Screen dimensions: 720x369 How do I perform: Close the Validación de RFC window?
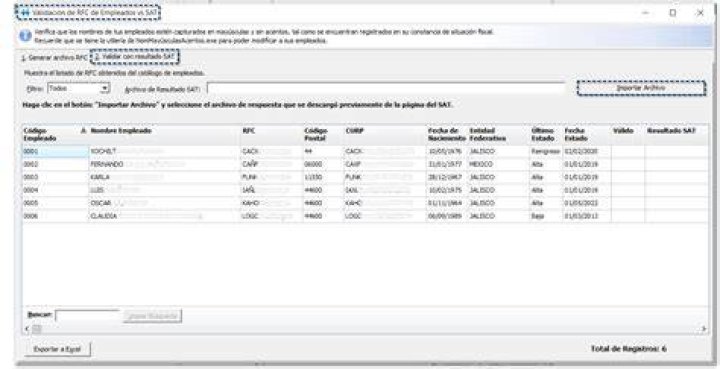700,13
